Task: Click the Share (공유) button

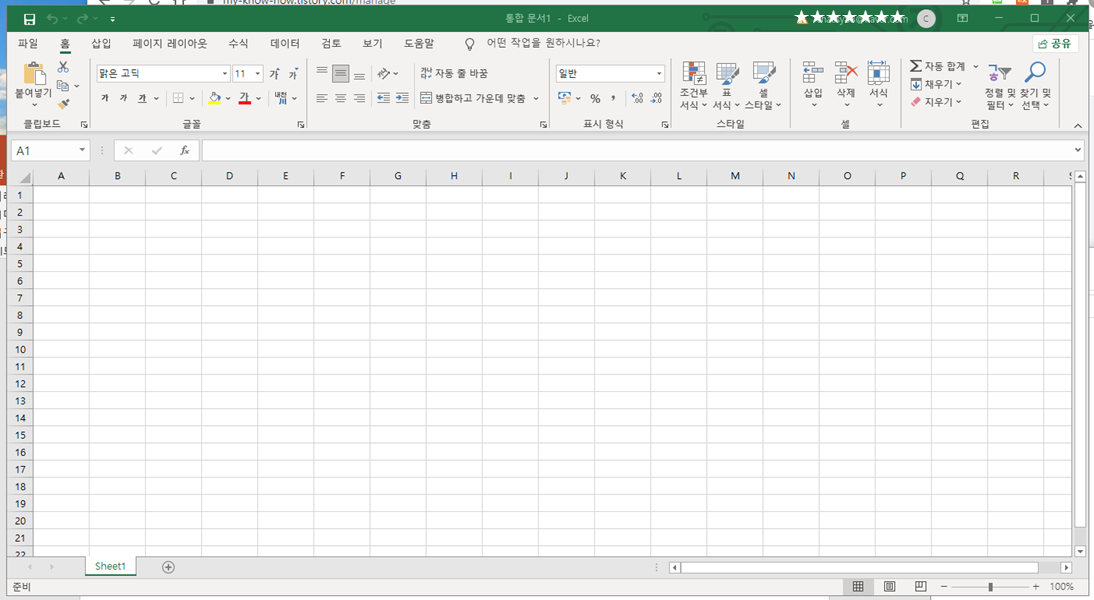Action: (x=1055, y=43)
